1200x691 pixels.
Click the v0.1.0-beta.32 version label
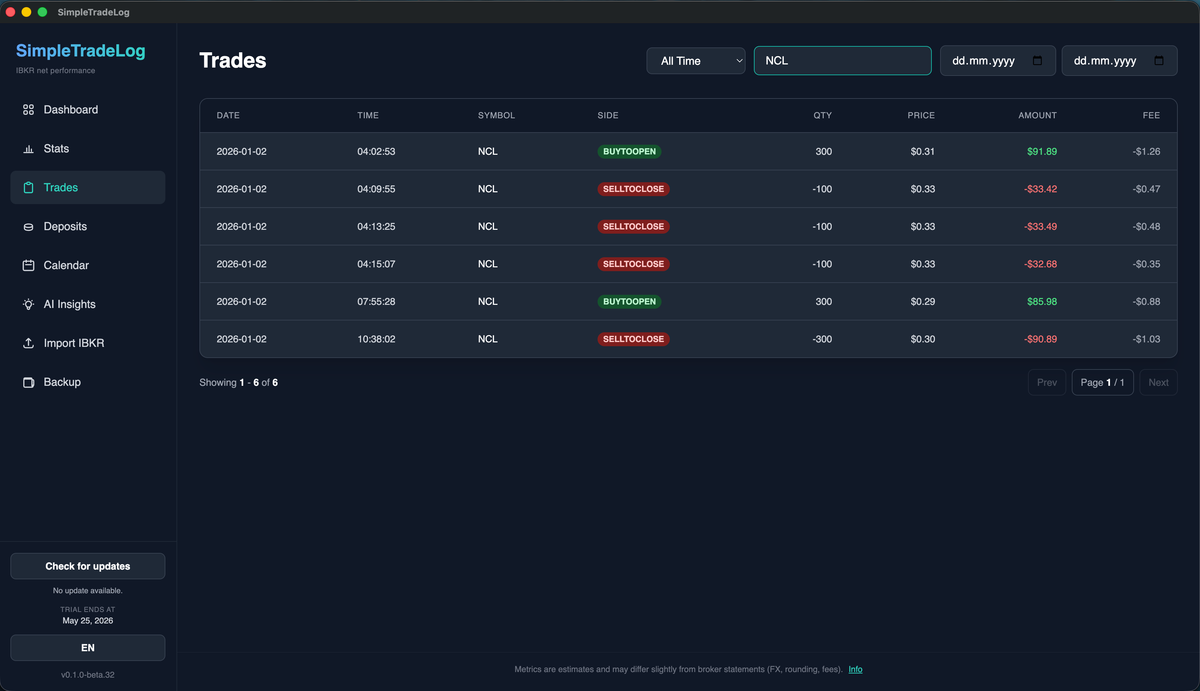88,675
